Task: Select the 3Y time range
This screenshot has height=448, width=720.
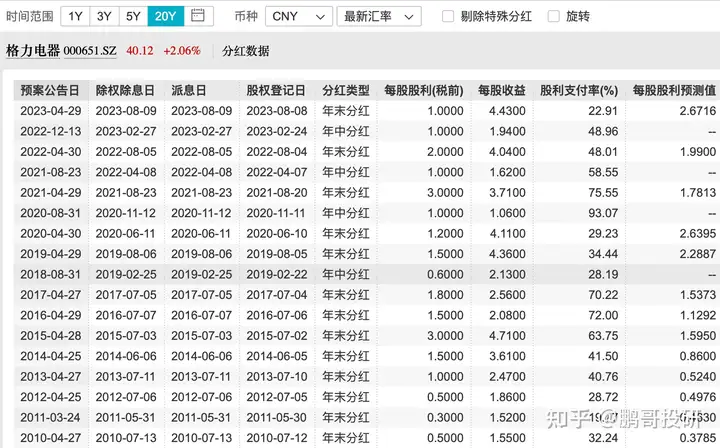Action: pyautogui.click(x=104, y=16)
